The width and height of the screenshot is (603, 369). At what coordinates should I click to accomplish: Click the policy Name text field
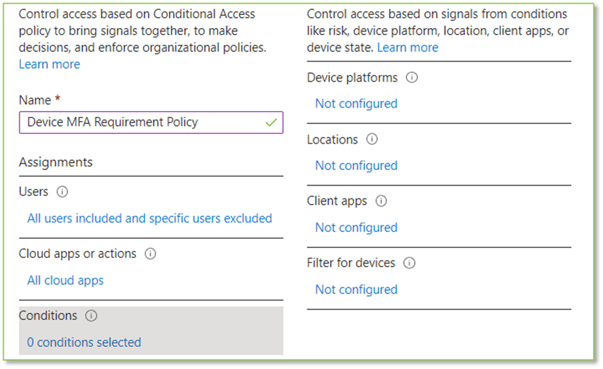pos(151,123)
